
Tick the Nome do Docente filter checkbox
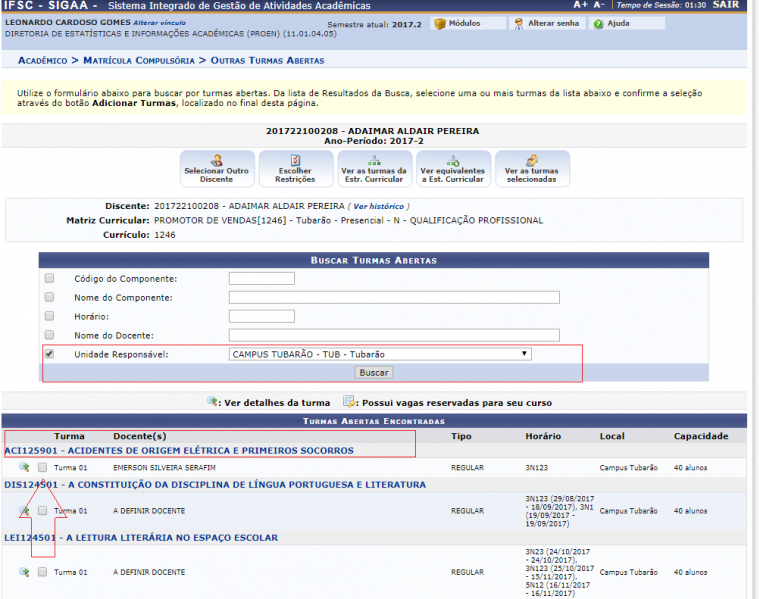click(49, 335)
